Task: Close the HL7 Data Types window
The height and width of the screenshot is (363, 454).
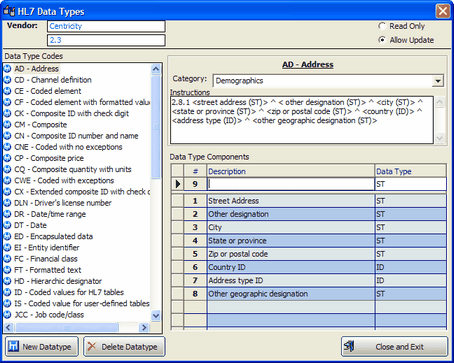Action: 443,11
